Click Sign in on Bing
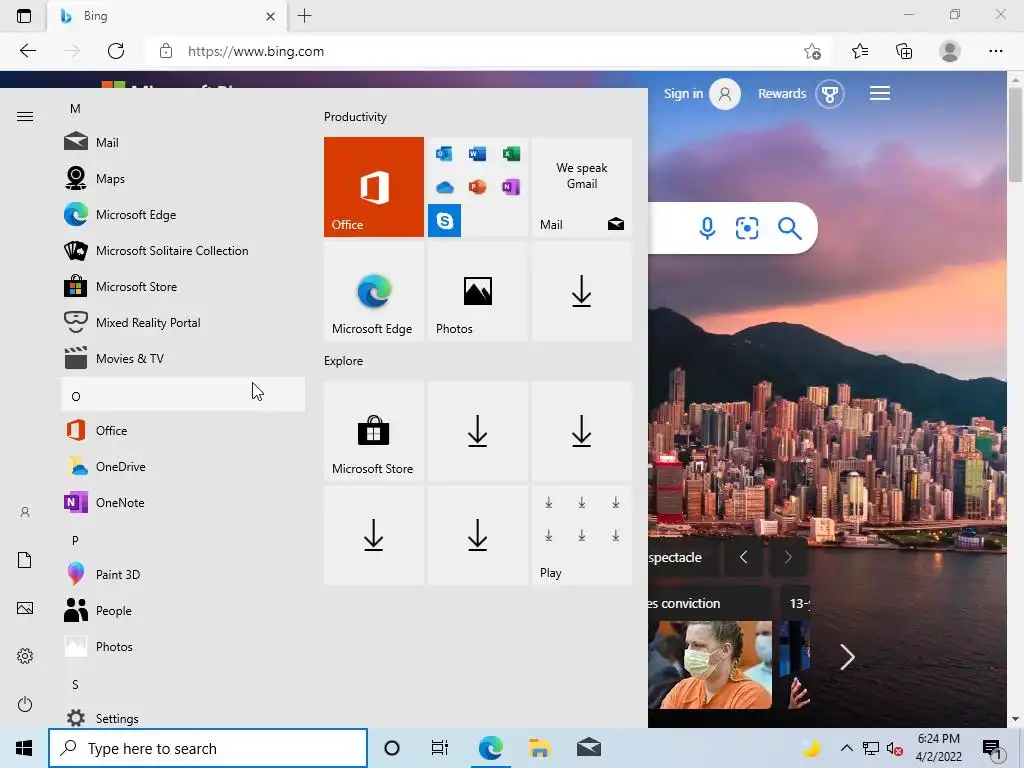Screen dimensions: 1024x768 coord(701,94)
